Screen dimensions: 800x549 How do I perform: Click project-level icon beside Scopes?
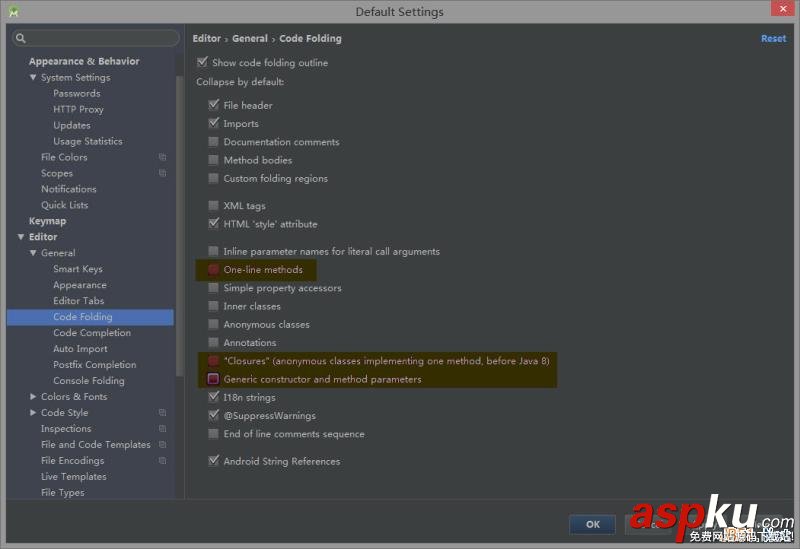162,173
